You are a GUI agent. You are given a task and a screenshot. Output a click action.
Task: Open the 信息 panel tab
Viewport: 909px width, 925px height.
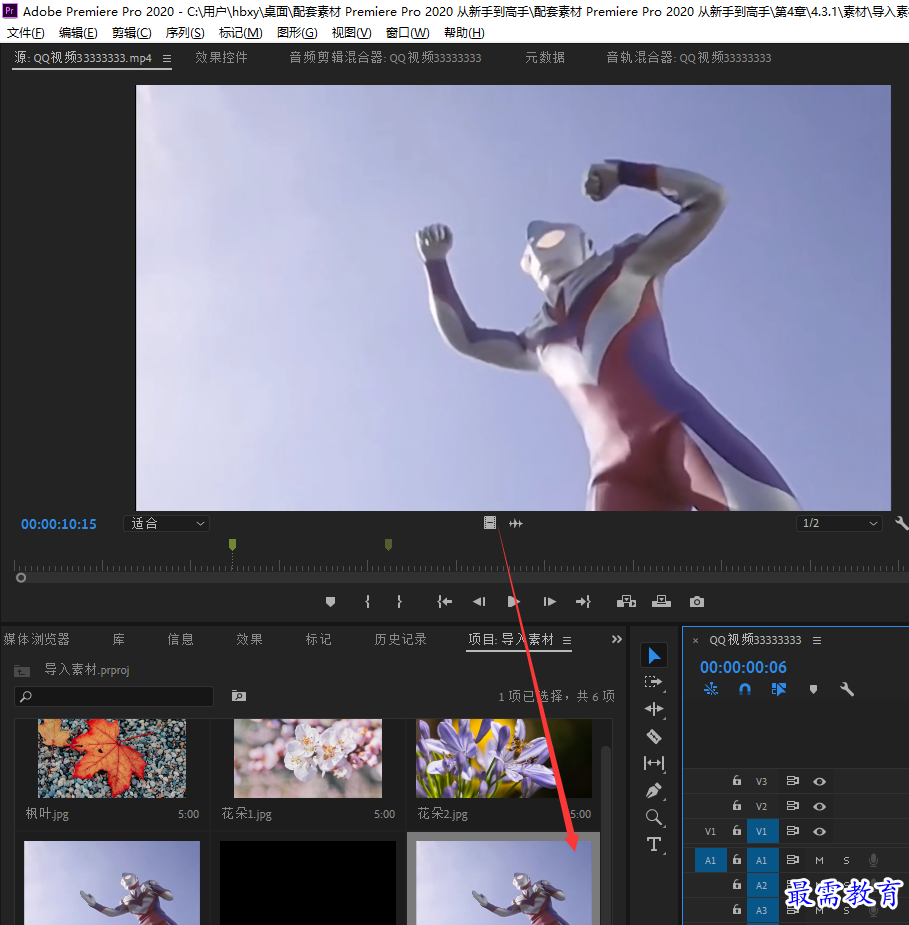pos(180,639)
